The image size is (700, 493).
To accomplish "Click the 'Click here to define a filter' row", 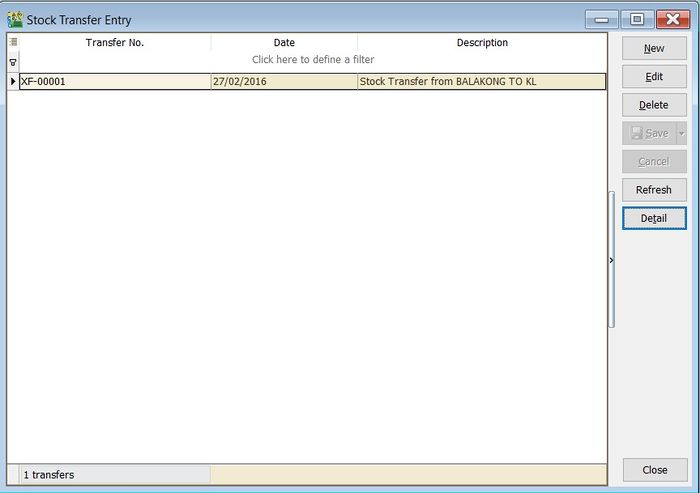I will (x=313, y=60).
